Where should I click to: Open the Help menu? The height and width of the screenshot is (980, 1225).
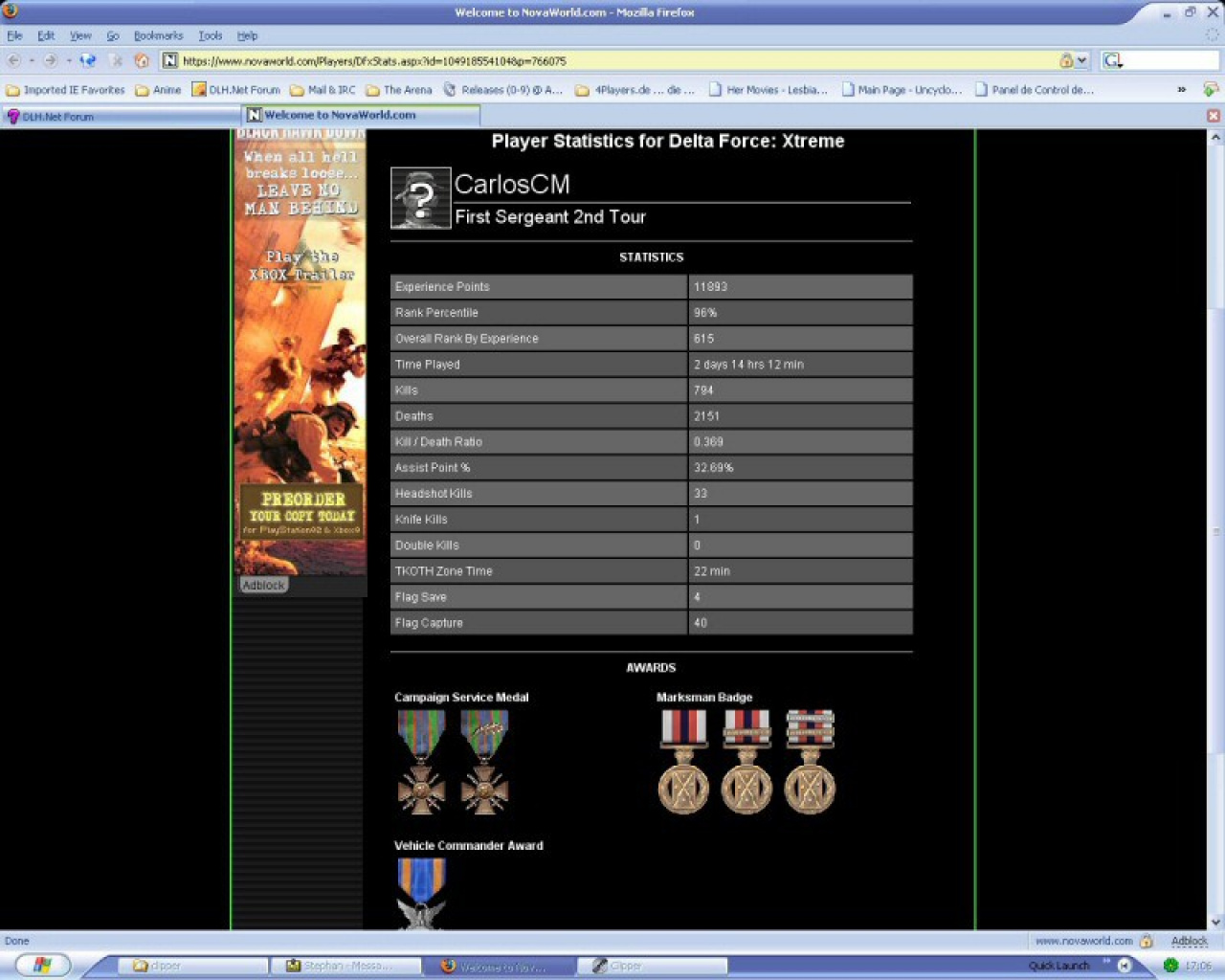coord(247,35)
